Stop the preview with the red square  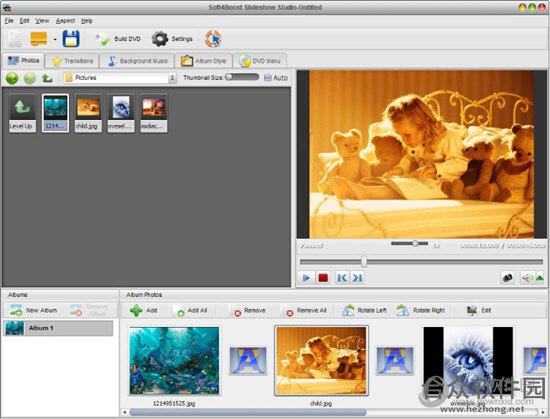click(x=323, y=278)
